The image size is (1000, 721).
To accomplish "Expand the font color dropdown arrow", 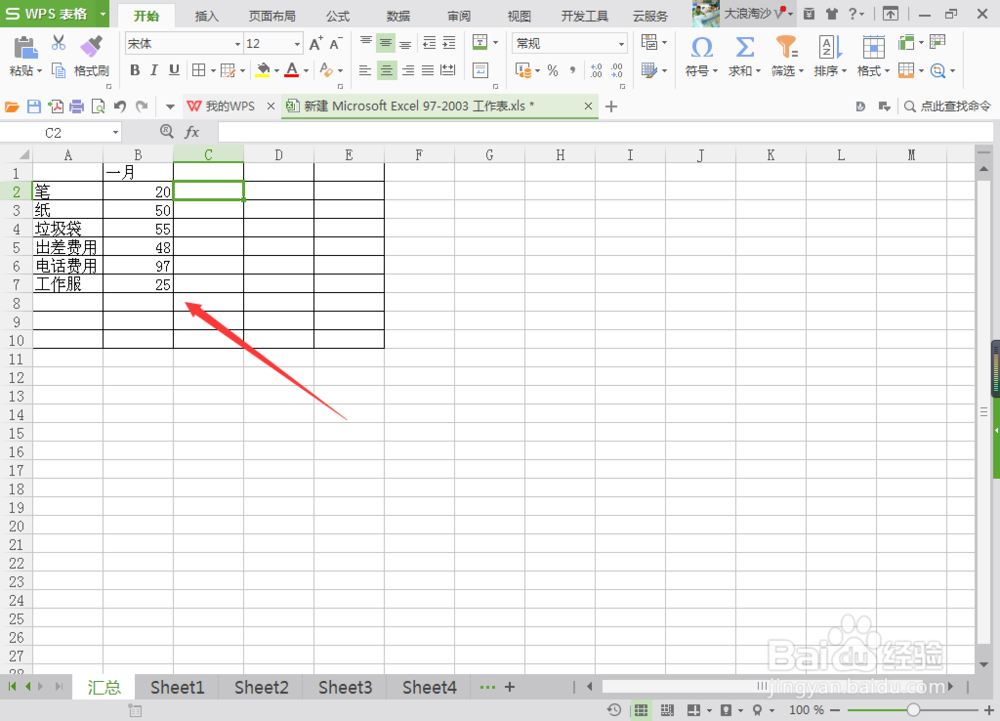I will pos(307,71).
